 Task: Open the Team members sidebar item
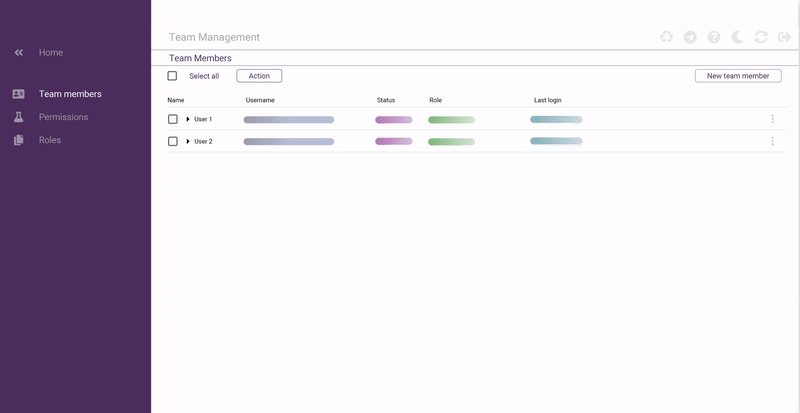[x=69, y=94]
